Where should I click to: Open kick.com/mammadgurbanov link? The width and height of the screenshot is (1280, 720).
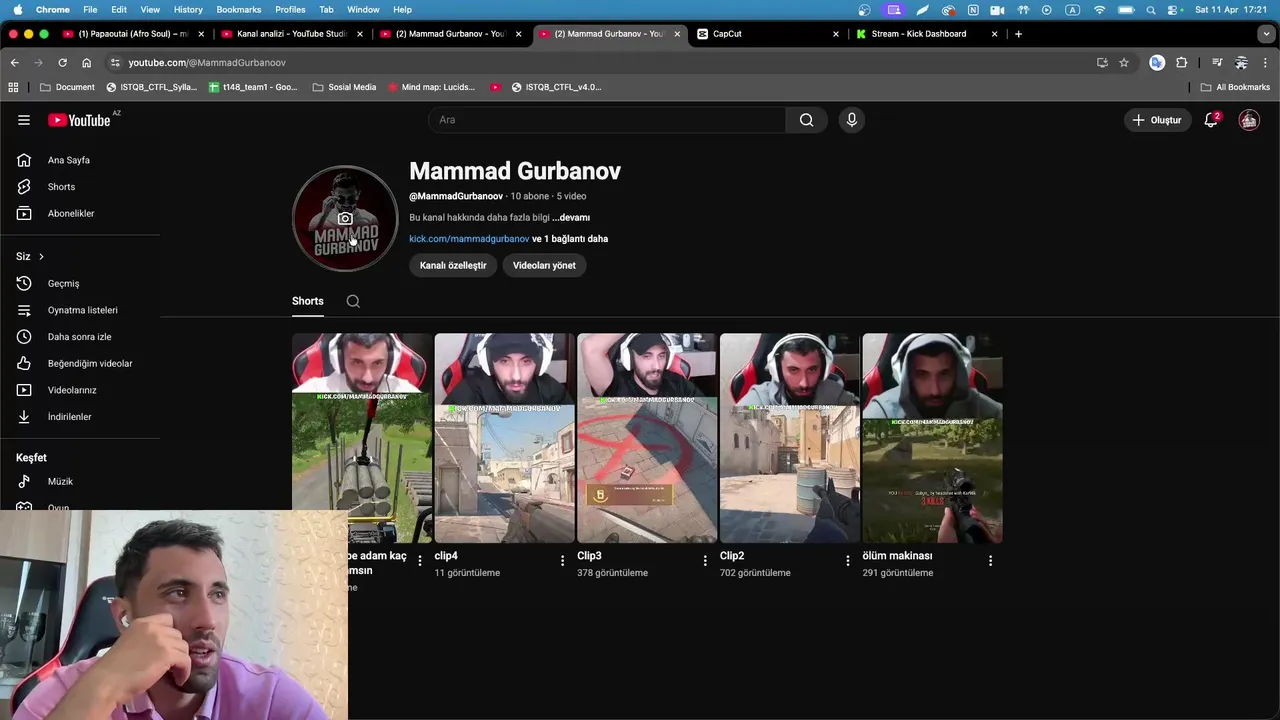click(x=469, y=239)
